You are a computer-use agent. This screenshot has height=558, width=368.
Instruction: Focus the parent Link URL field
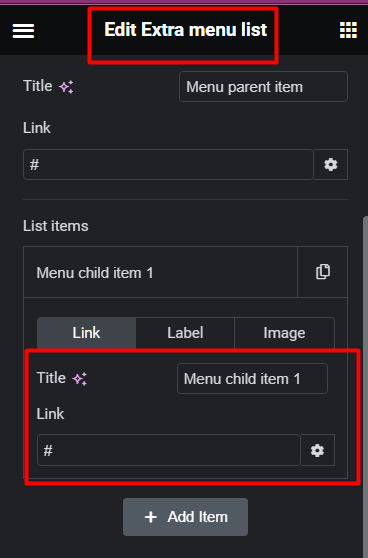click(x=168, y=164)
